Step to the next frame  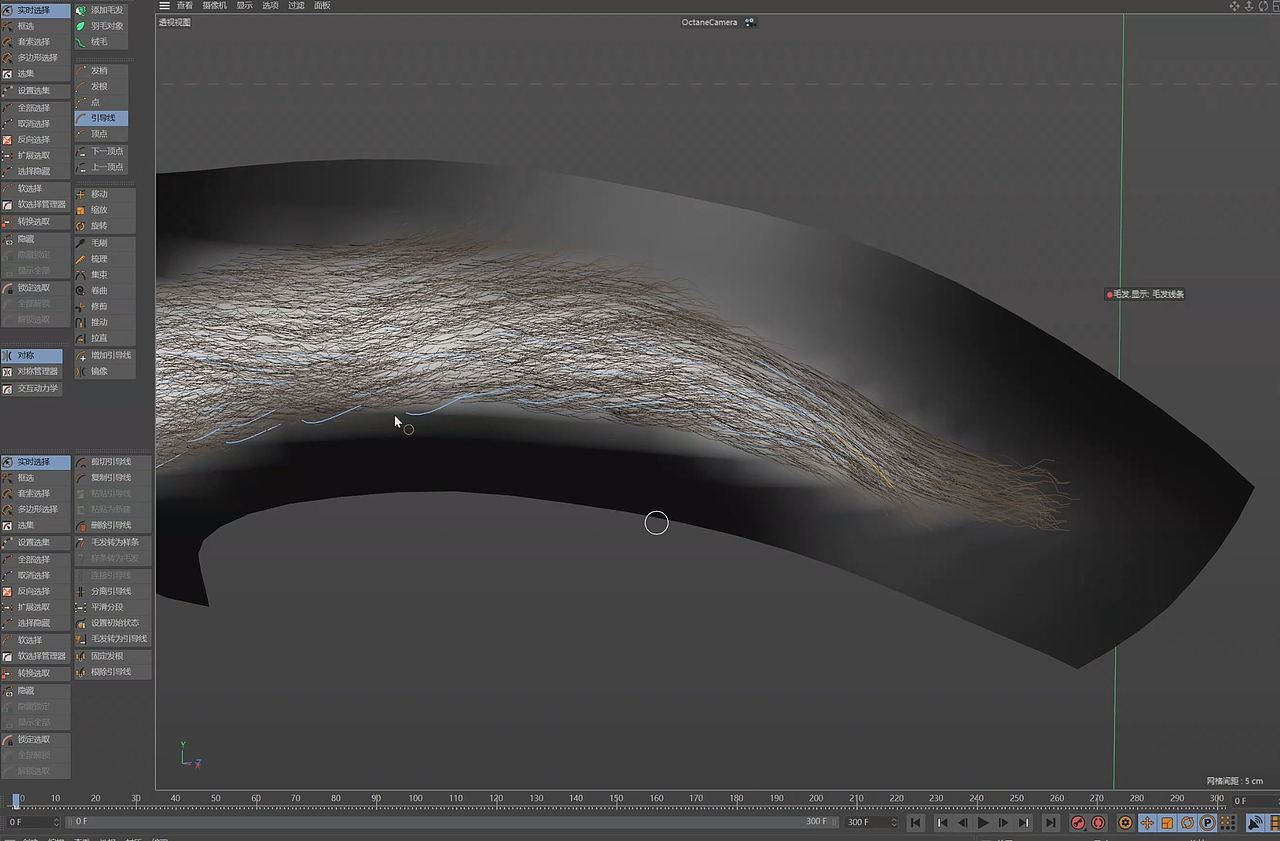tap(1004, 823)
